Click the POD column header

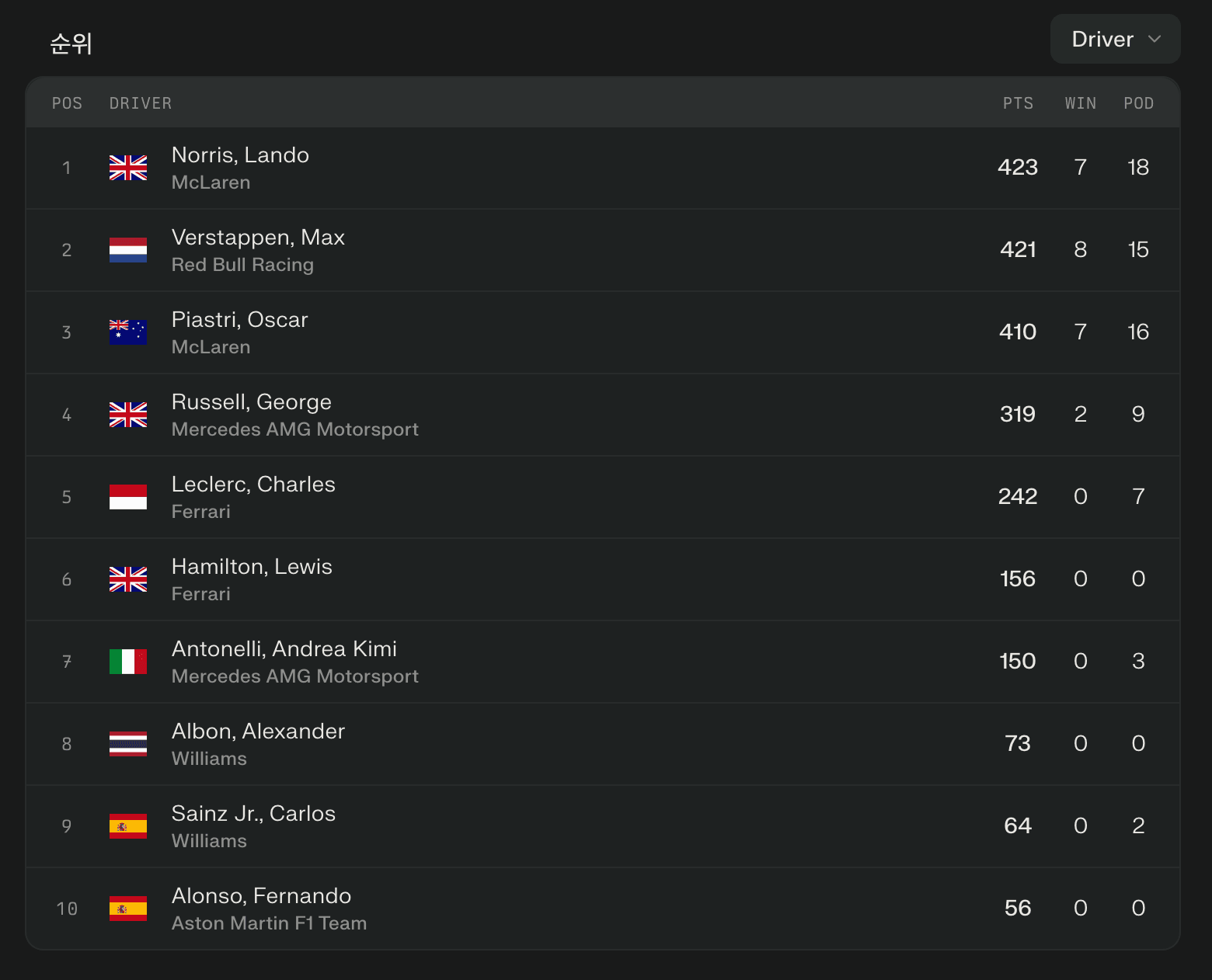(1138, 103)
